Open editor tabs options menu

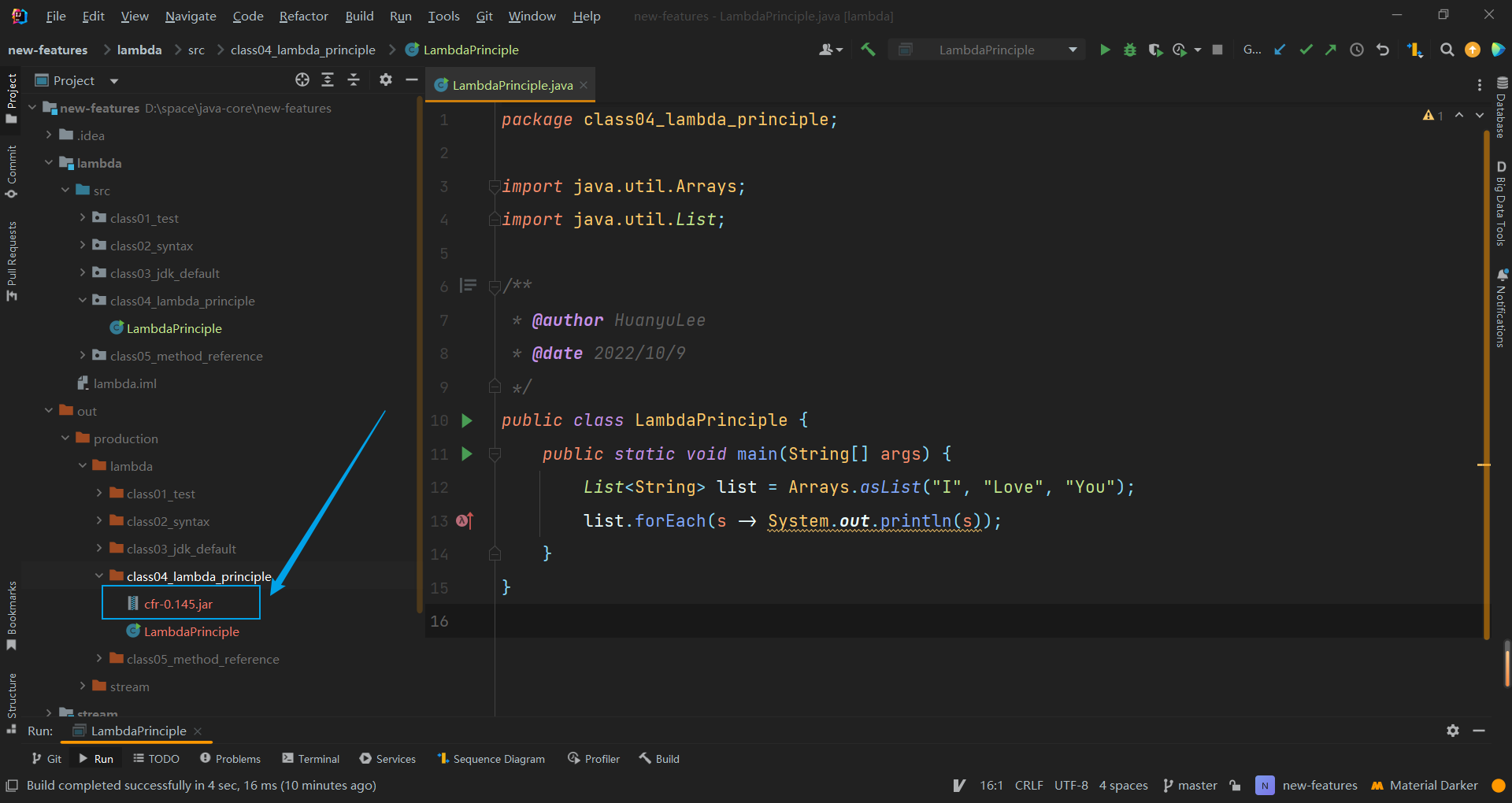coord(1480,85)
